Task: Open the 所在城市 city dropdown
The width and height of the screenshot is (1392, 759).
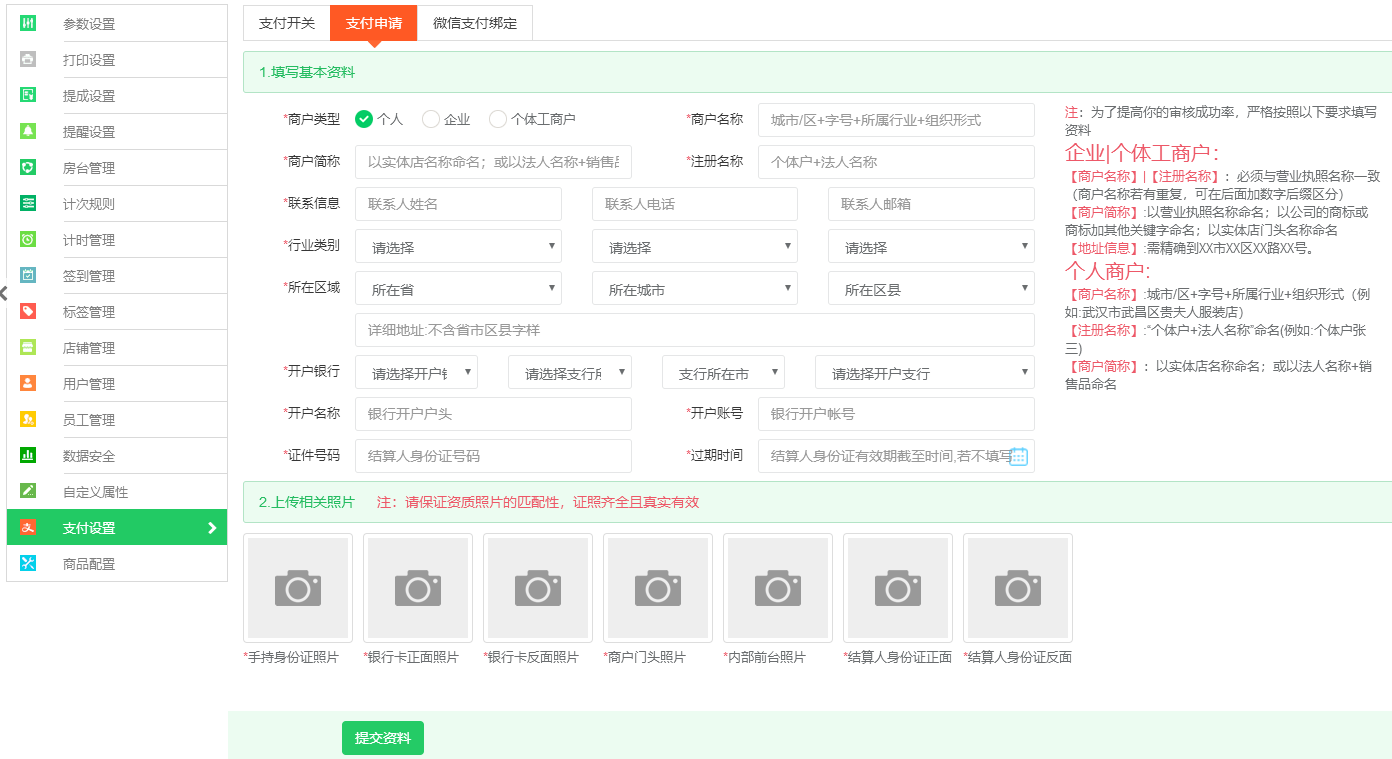Action: click(695, 289)
